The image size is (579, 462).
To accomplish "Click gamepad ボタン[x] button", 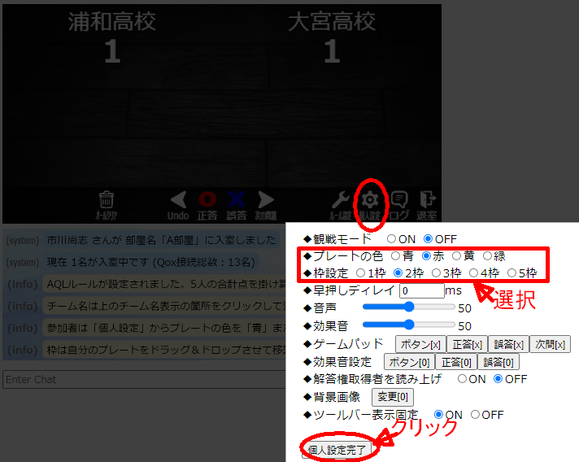I will [421, 344].
